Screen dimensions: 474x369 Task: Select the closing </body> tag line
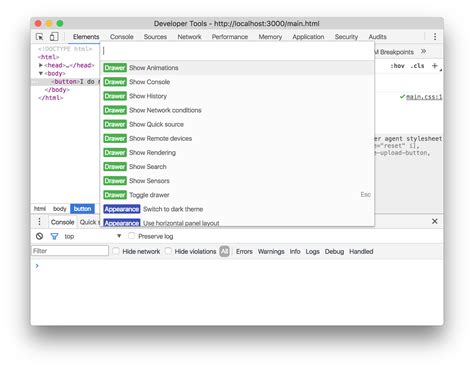point(57,90)
